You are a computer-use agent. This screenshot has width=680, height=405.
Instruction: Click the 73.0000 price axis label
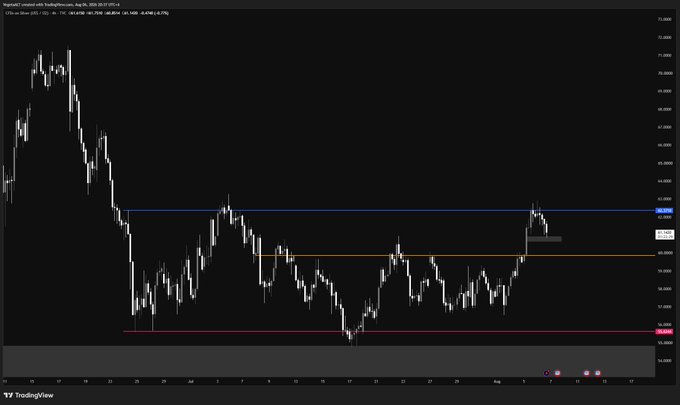click(665, 20)
